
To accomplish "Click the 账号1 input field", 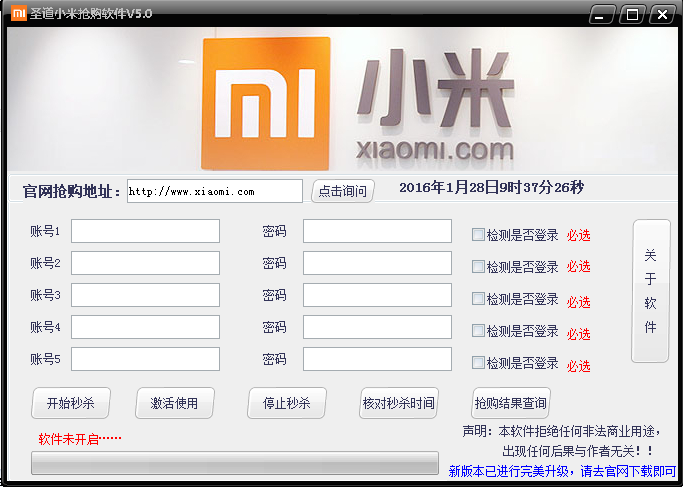I will (x=145, y=231).
